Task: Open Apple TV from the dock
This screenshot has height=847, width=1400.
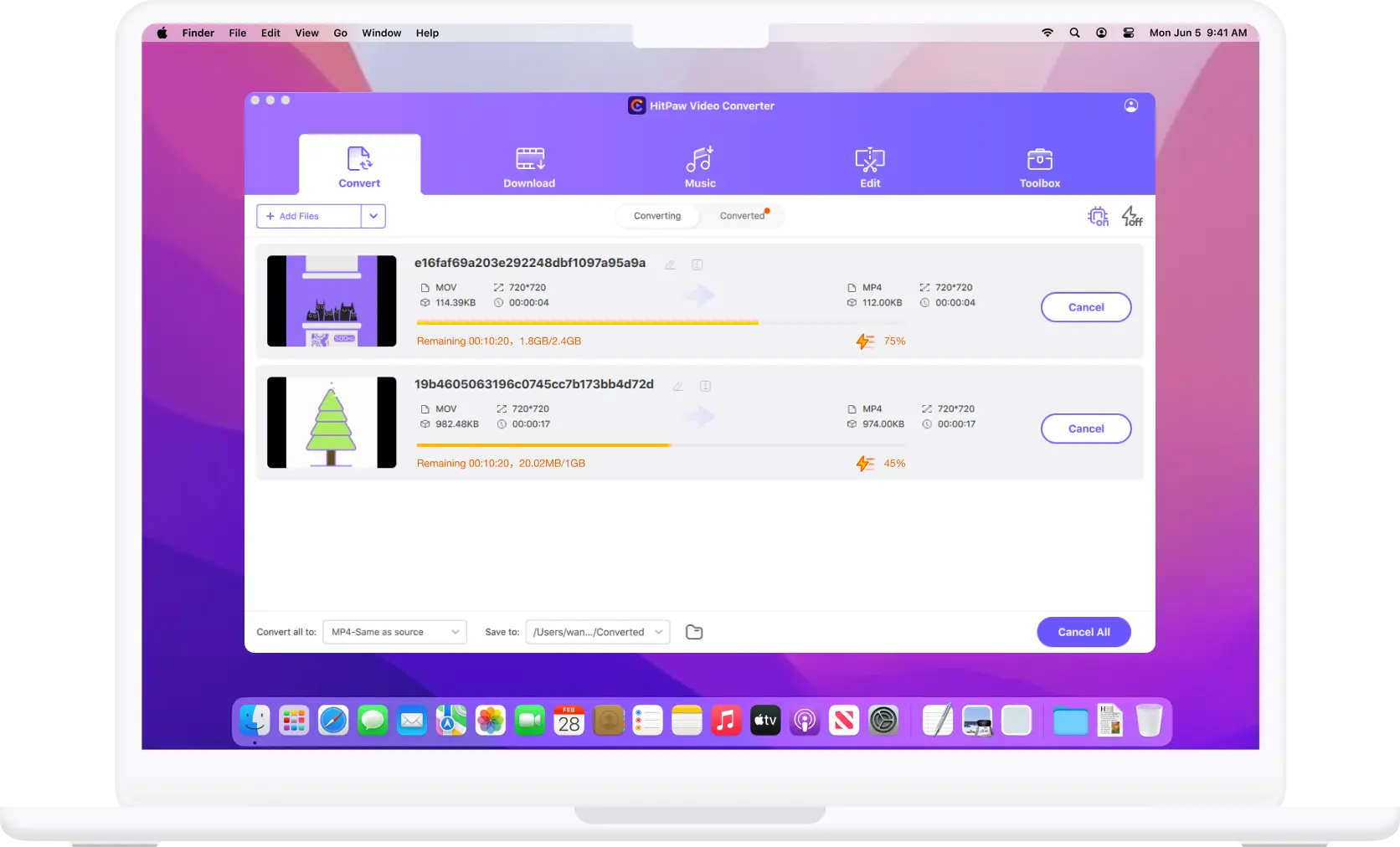Action: point(765,720)
